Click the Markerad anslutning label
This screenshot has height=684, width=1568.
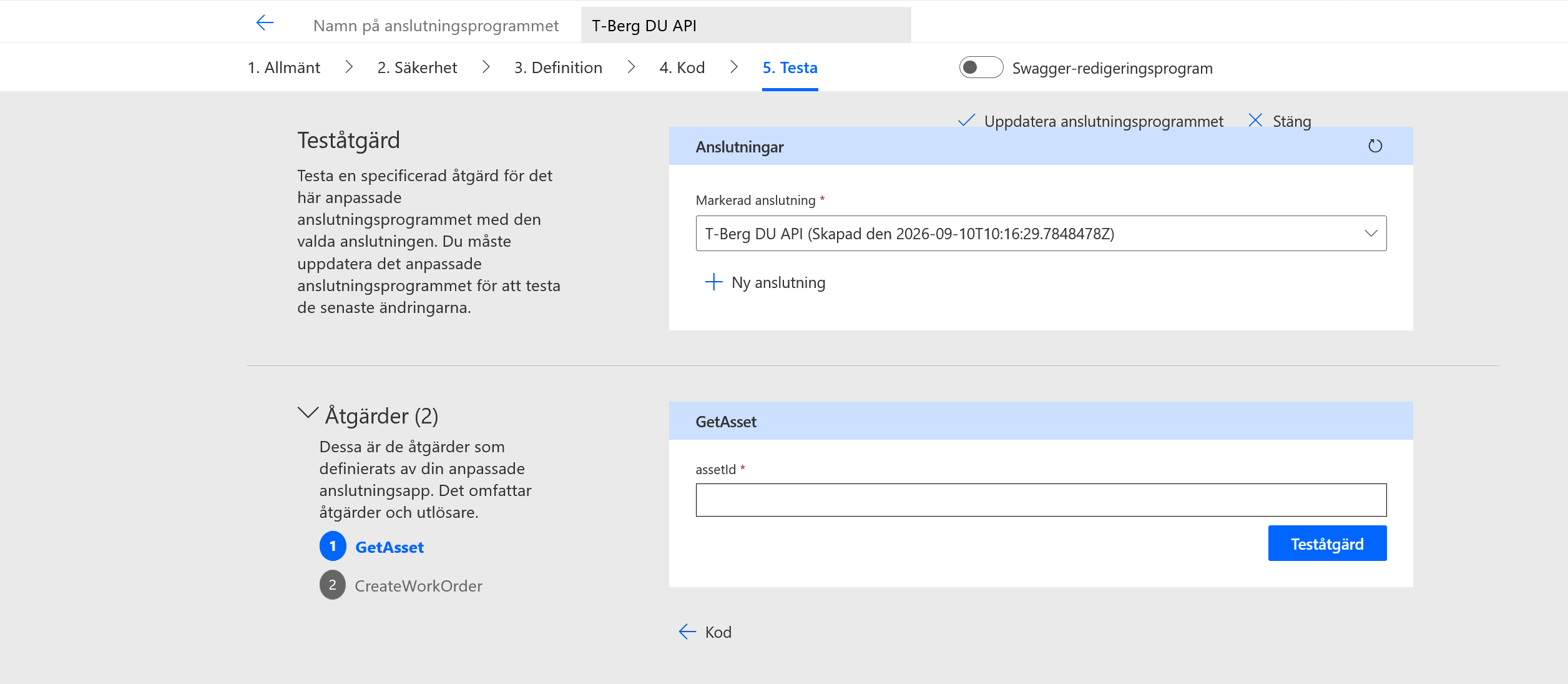pyautogui.click(x=755, y=200)
